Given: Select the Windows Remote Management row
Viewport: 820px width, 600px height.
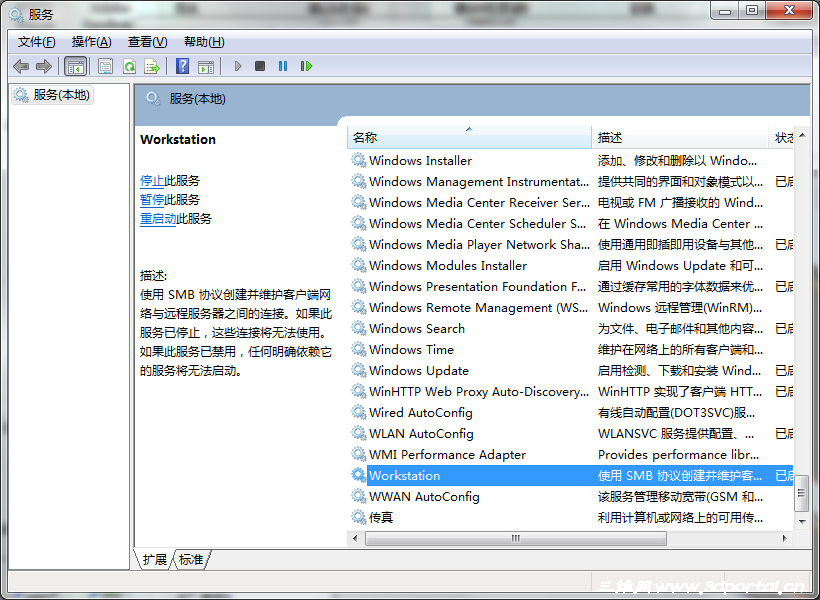Looking at the screenshot, I should point(571,307).
